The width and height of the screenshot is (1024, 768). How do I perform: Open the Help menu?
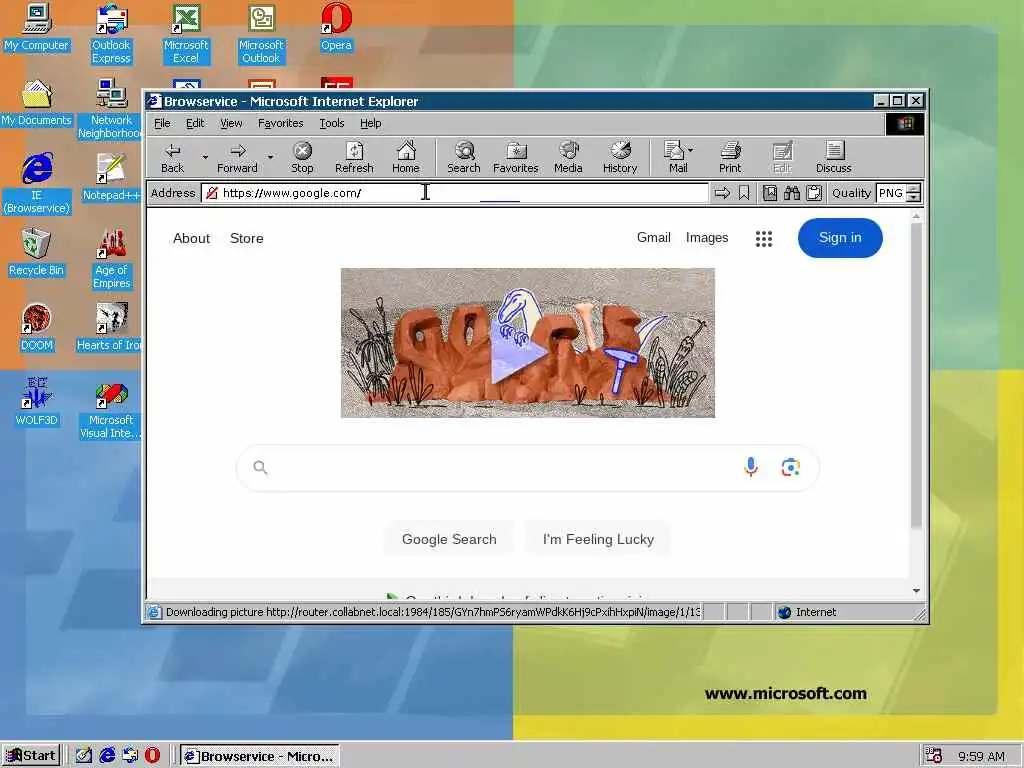pyautogui.click(x=370, y=123)
